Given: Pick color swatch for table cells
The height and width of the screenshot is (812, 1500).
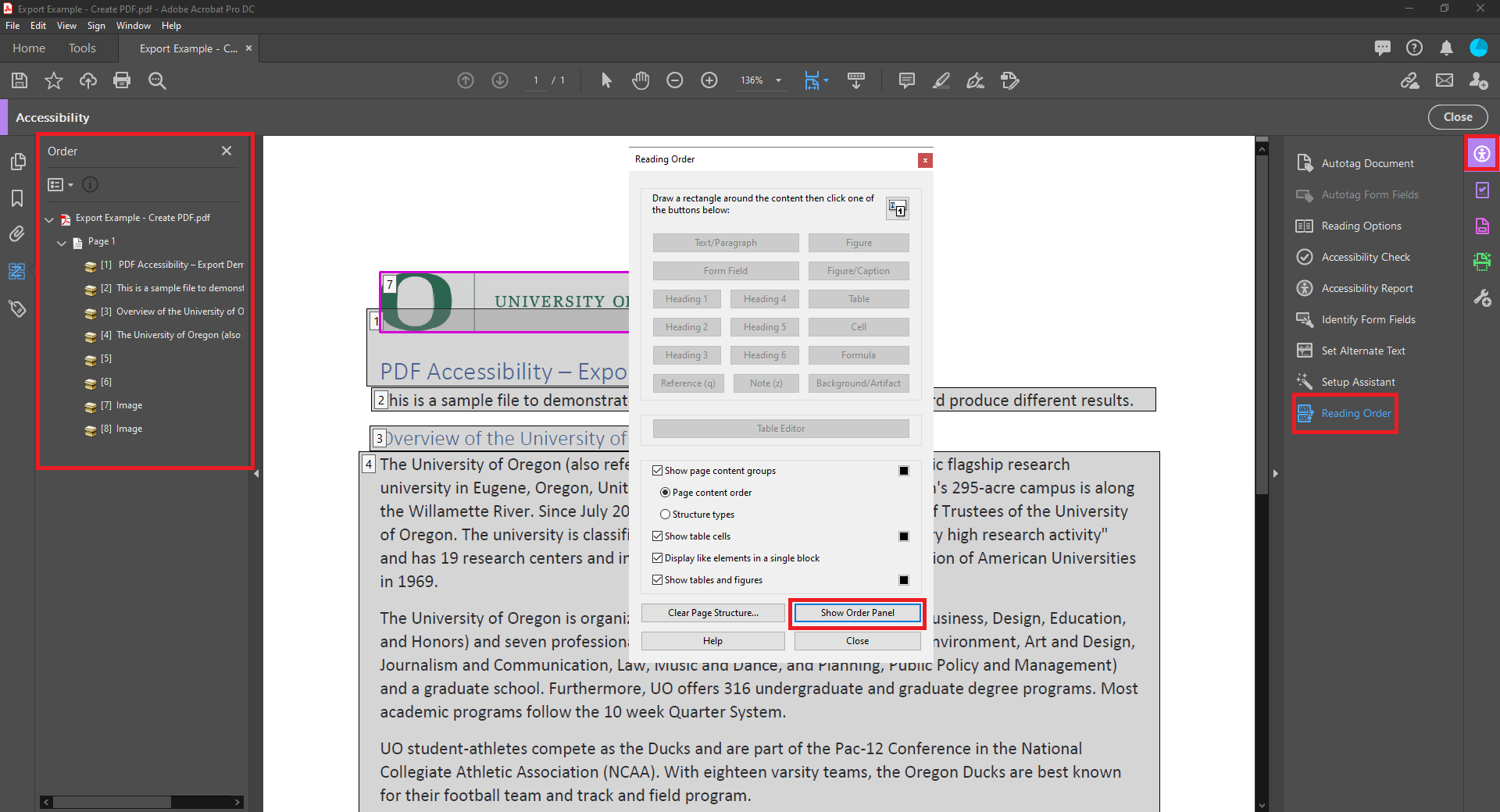Looking at the screenshot, I should [904, 536].
